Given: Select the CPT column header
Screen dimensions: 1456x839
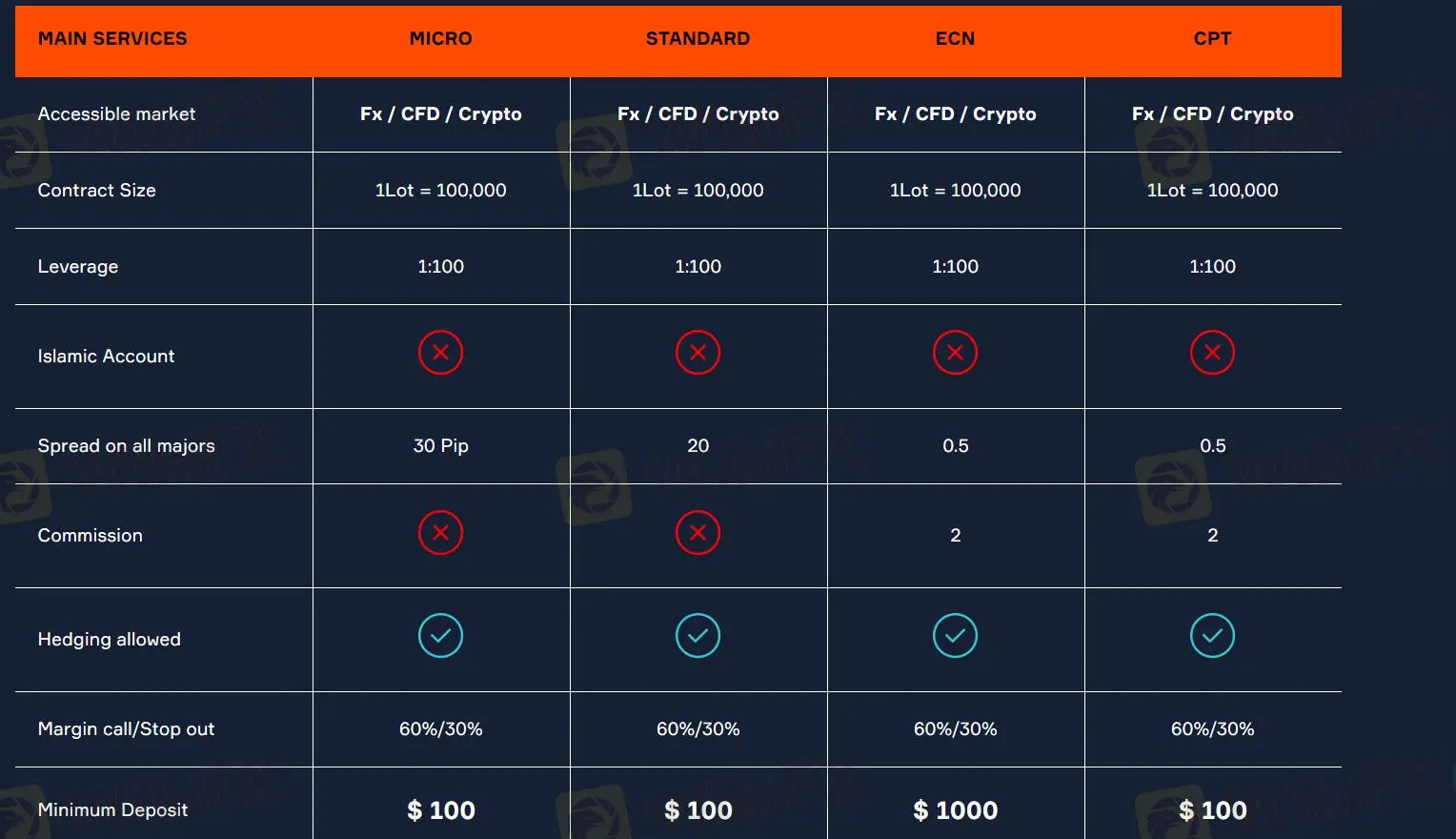Looking at the screenshot, I should pos(1212,39).
